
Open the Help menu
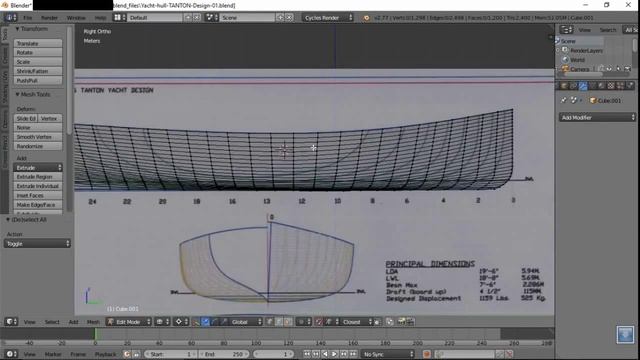pos(100,18)
